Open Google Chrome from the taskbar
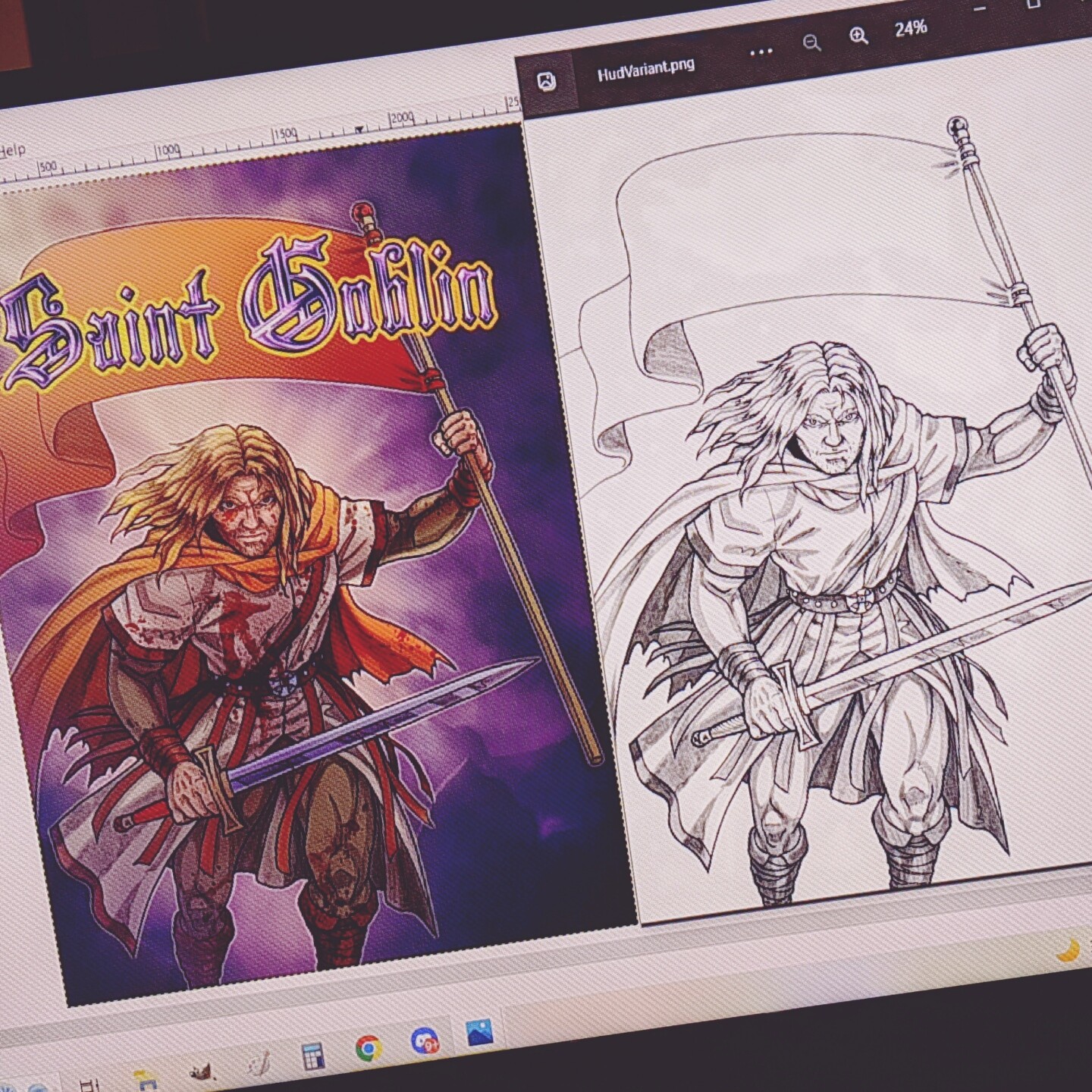Viewport: 1092px width, 1092px height. (x=369, y=1048)
